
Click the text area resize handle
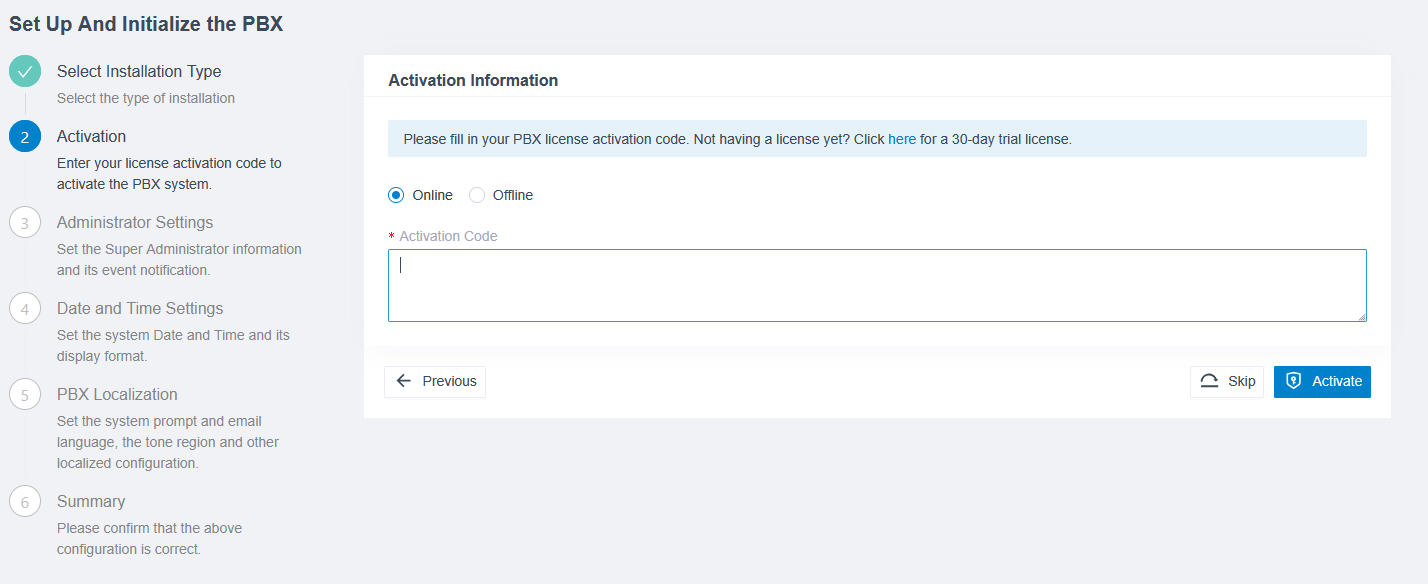tap(1361, 316)
